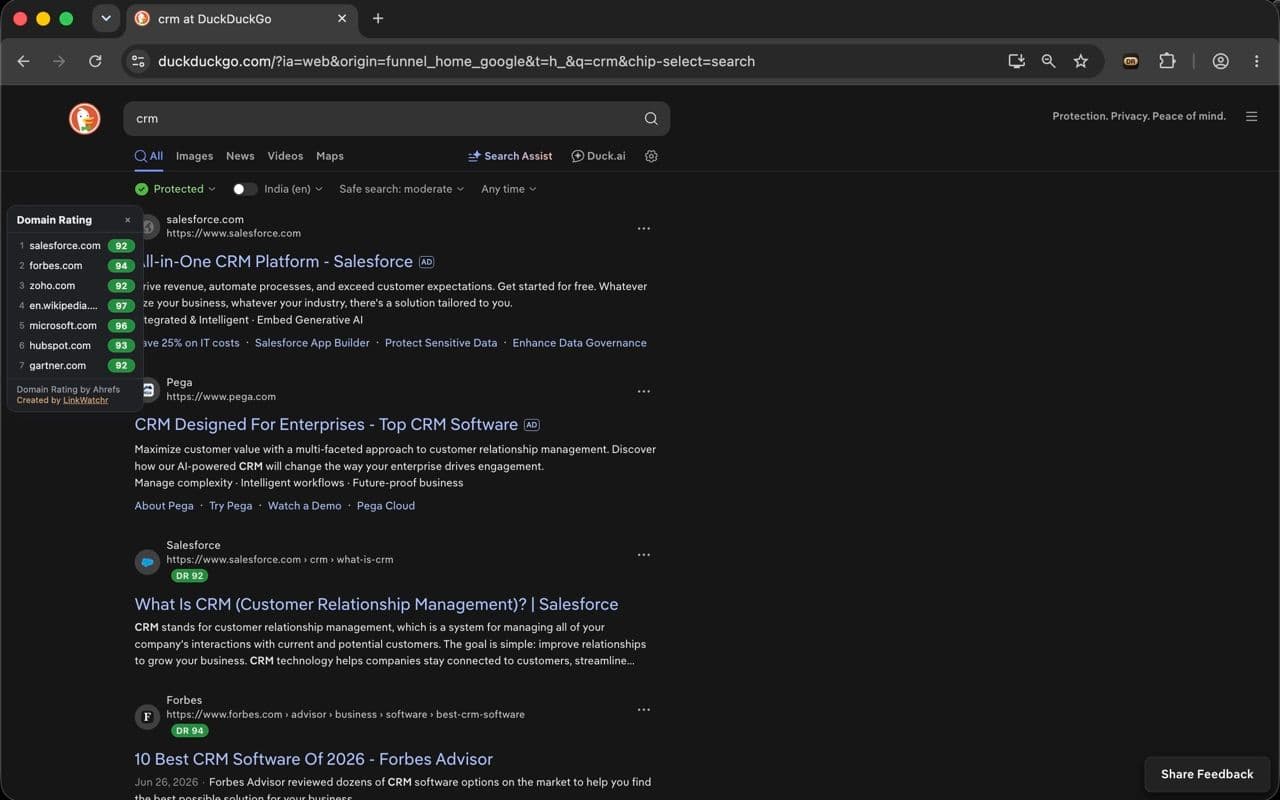
Task: Click the search magnifier icon in search box
Action: (651, 118)
